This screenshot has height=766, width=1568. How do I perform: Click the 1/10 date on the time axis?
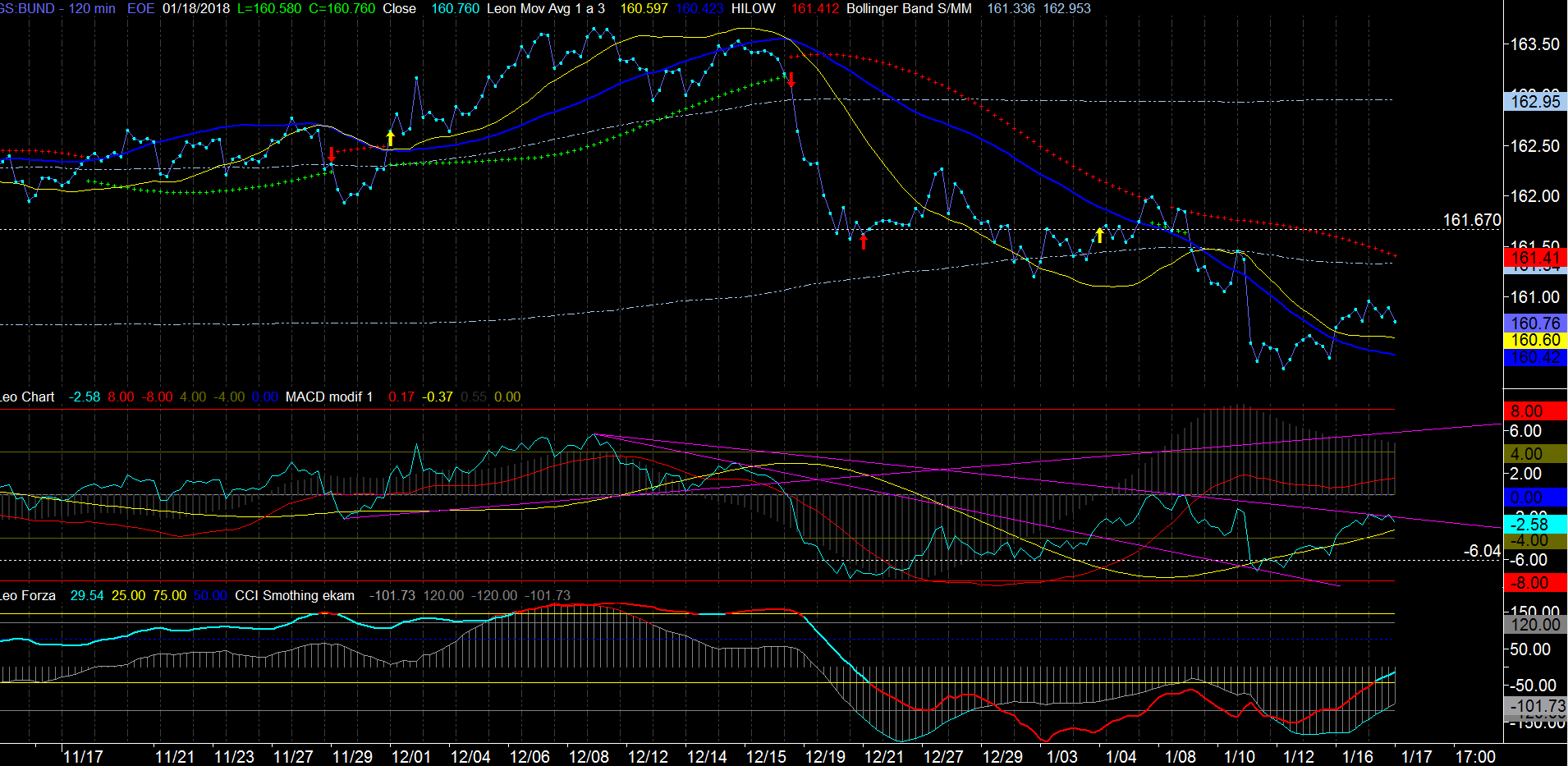click(1239, 757)
